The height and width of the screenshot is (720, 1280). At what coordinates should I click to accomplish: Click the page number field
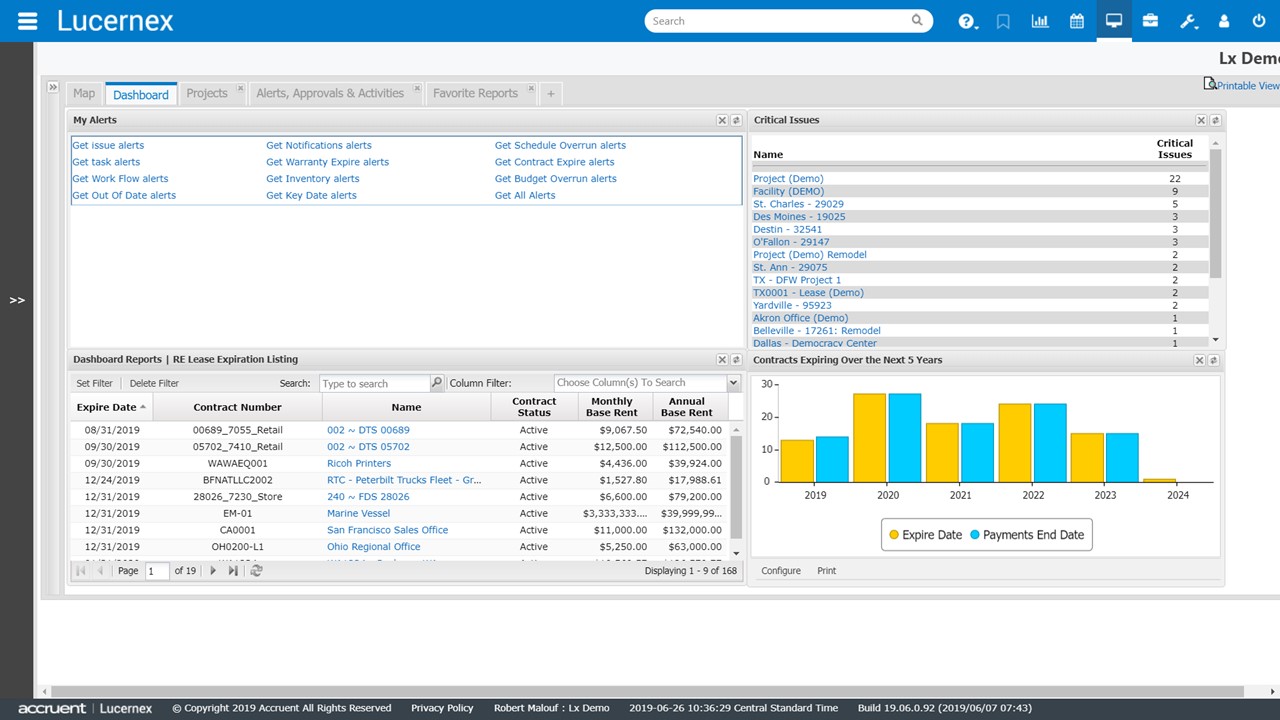tap(157, 571)
